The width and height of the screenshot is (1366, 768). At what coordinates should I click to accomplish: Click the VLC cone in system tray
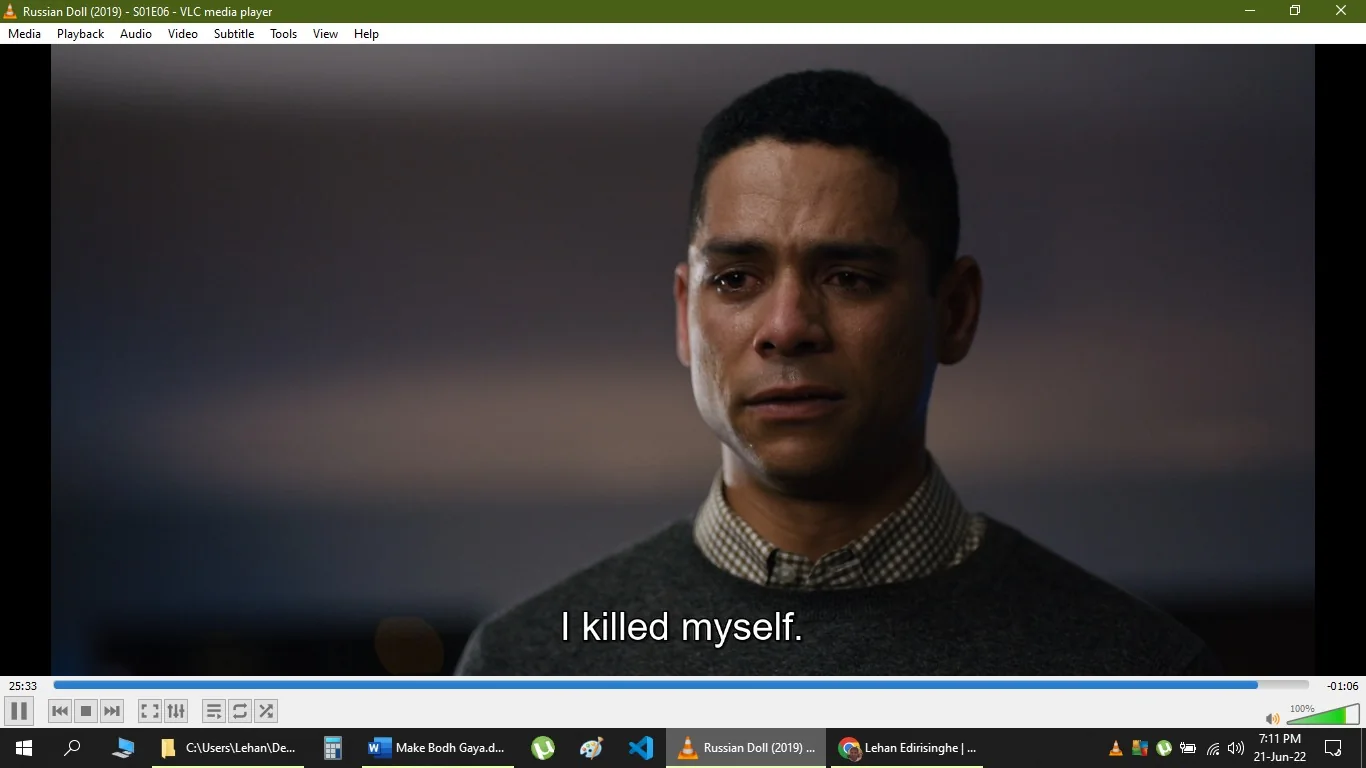click(x=1116, y=748)
